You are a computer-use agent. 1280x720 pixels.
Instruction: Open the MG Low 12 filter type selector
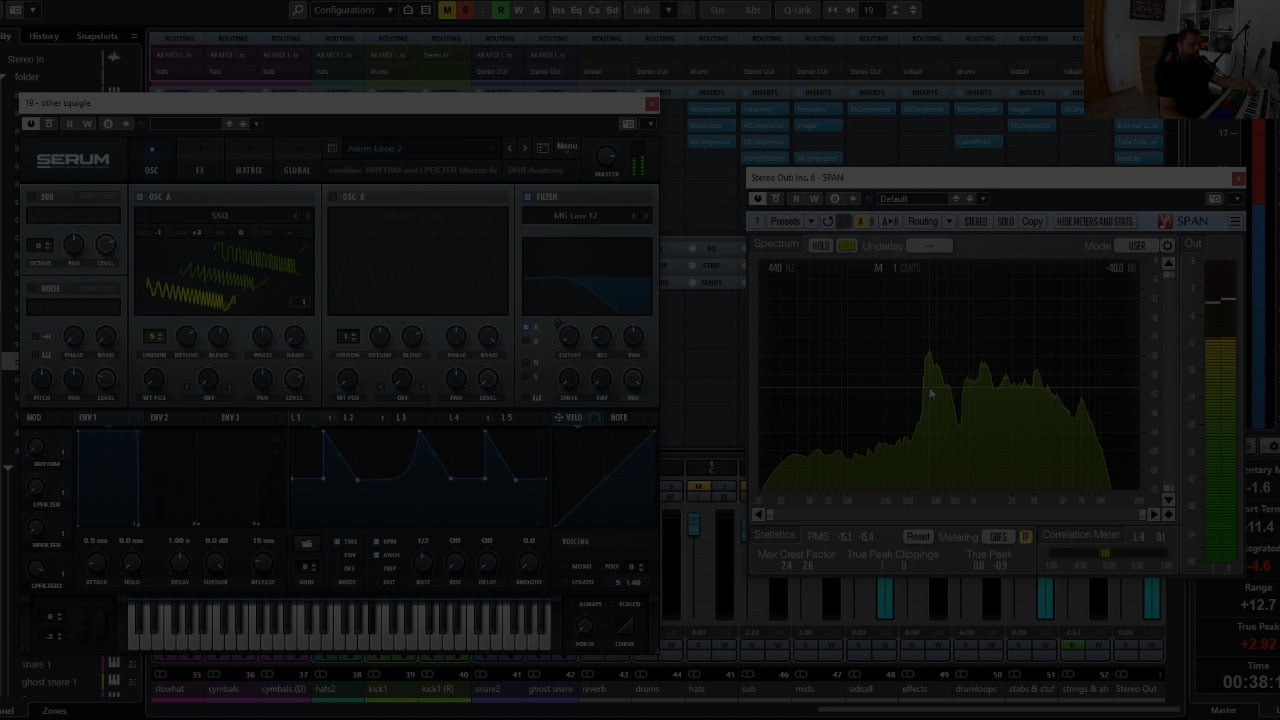576,216
